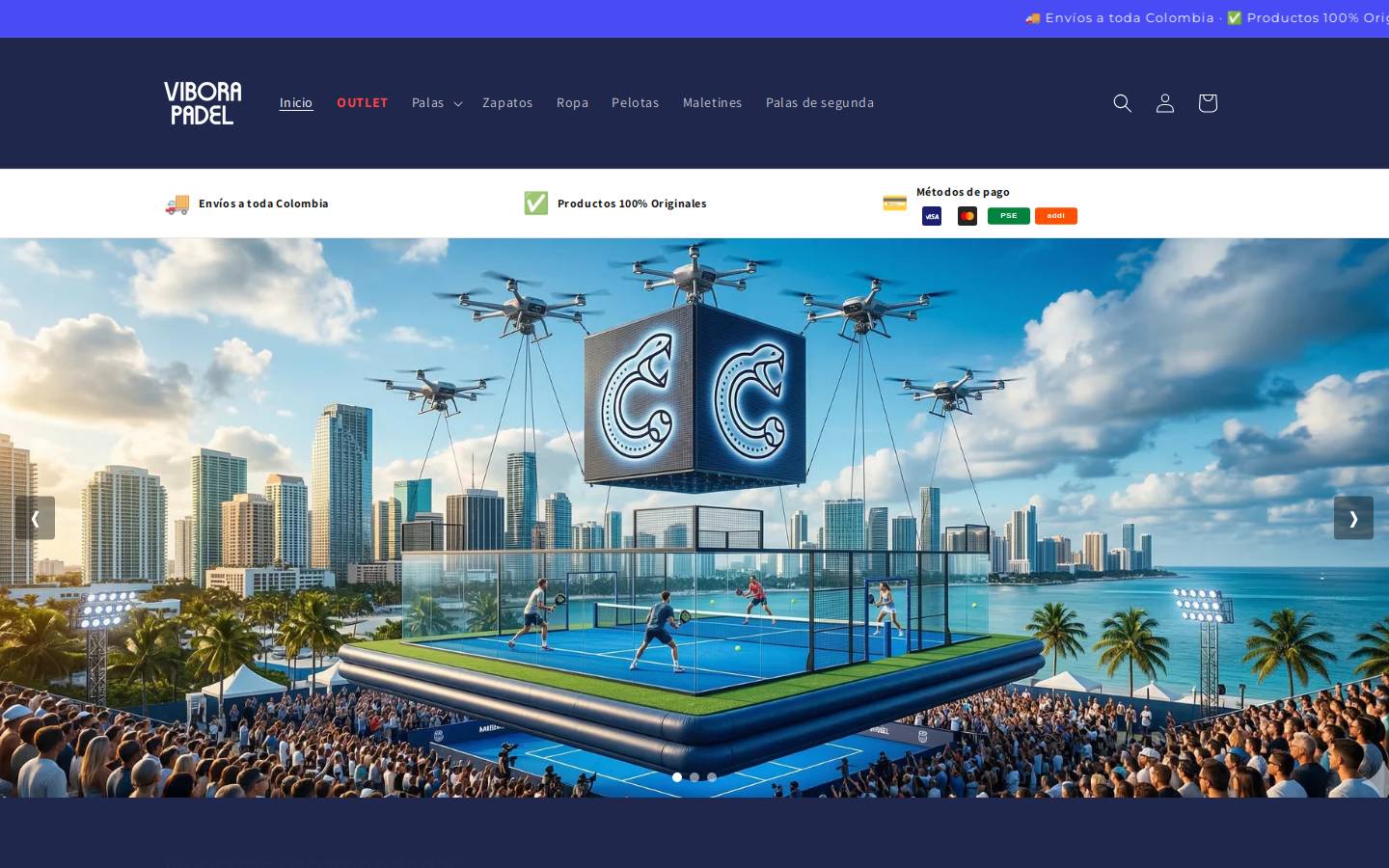Click the PSE payment badge

coord(1009,216)
